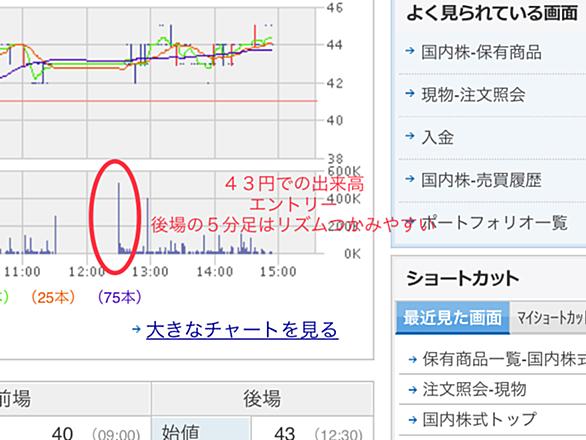Open ポートフォリオ一覧 link
The image size is (586, 440).
[x=495, y=222]
